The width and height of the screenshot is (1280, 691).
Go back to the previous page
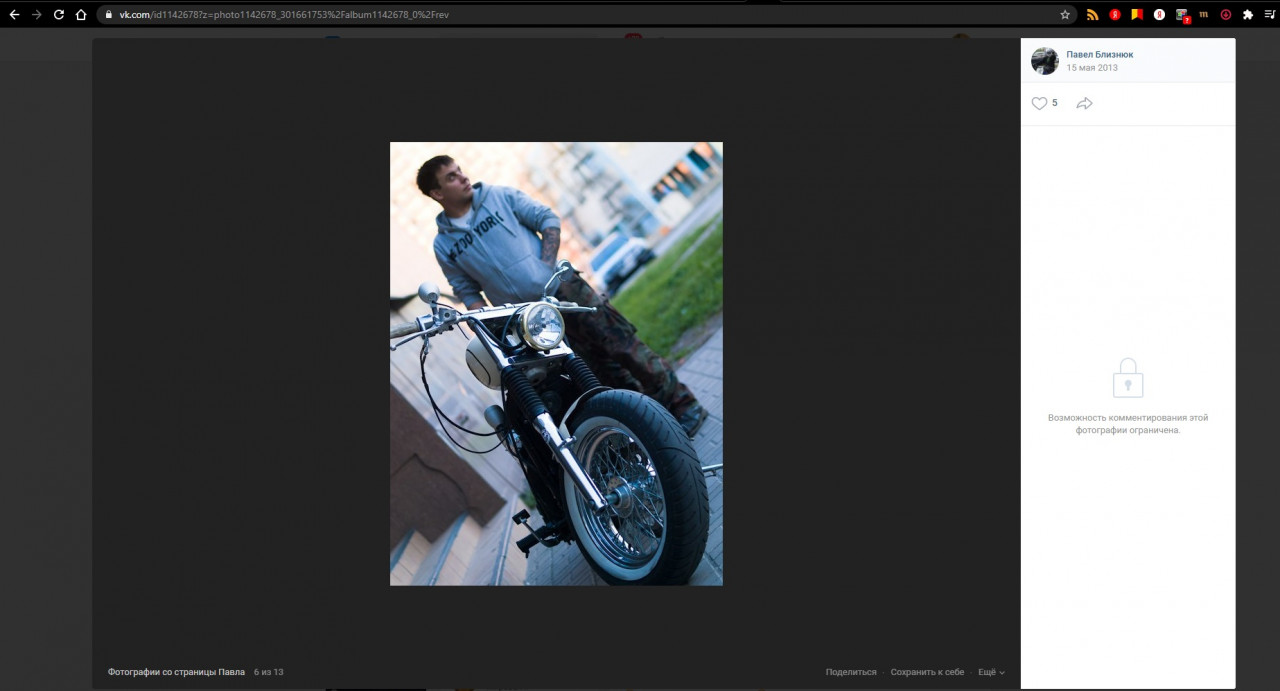[x=14, y=15]
